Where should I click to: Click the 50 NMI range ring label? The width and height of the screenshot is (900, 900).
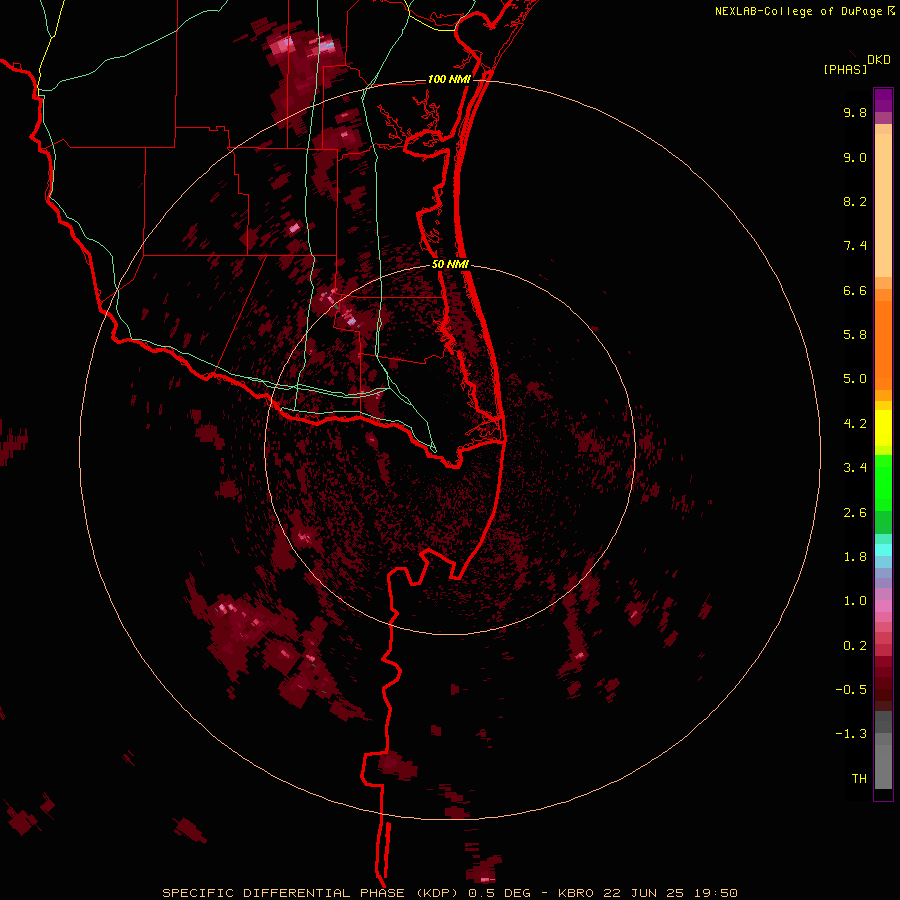point(451,265)
